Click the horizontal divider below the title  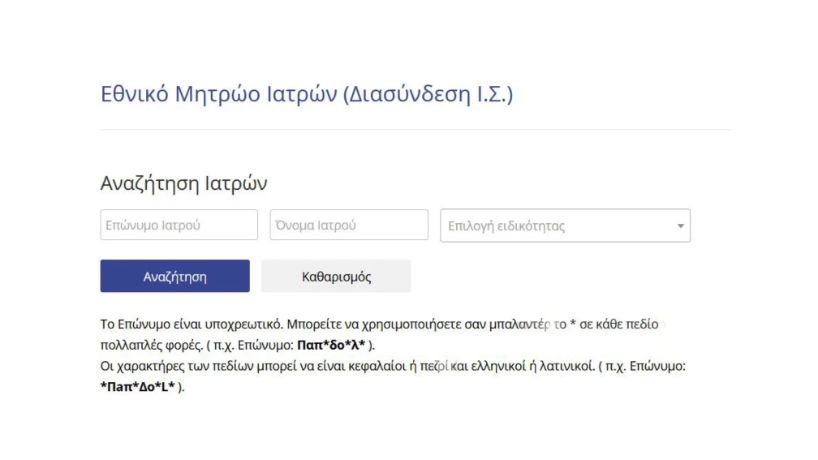tap(415, 129)
